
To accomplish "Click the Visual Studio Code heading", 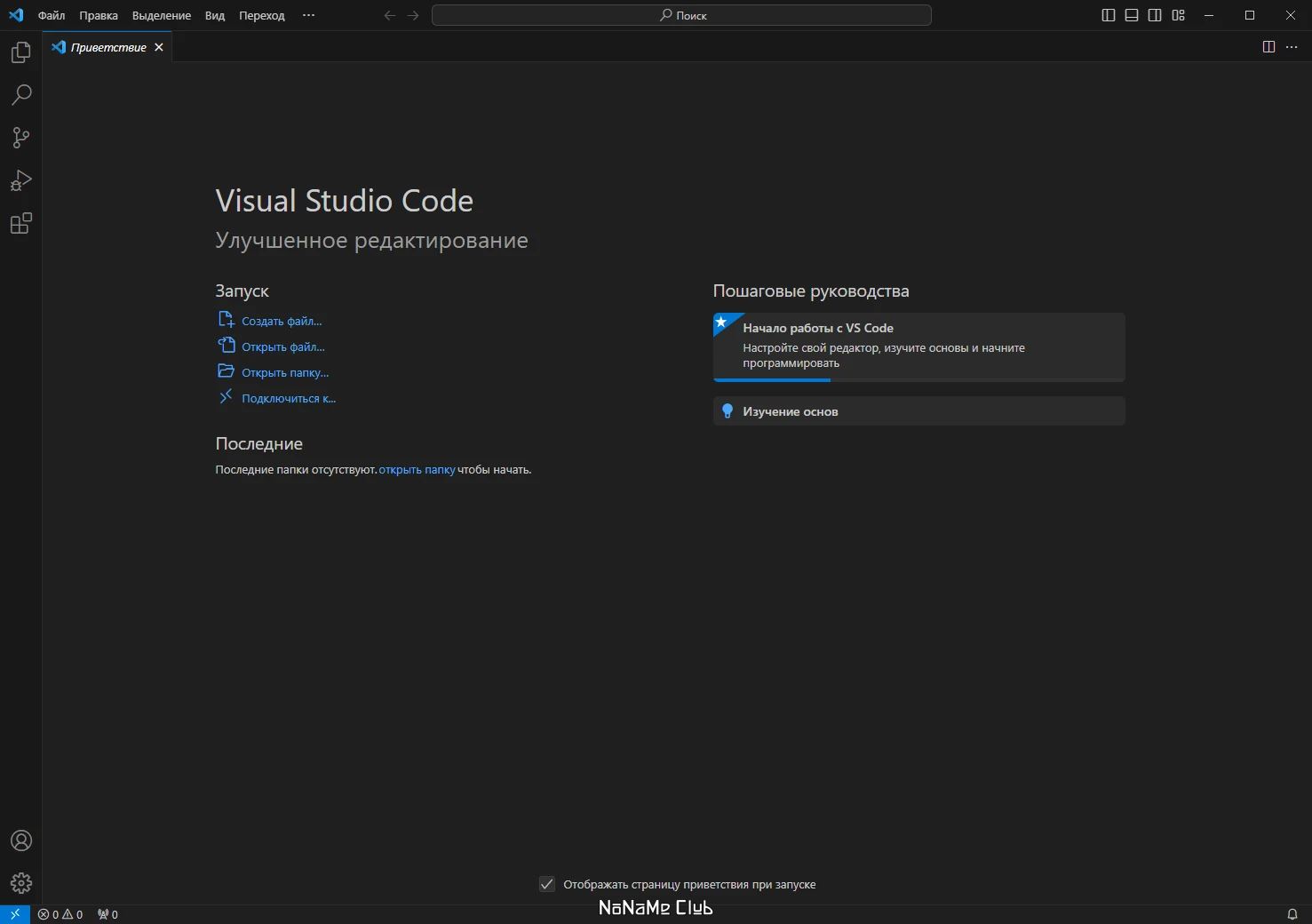I will 344,201.
